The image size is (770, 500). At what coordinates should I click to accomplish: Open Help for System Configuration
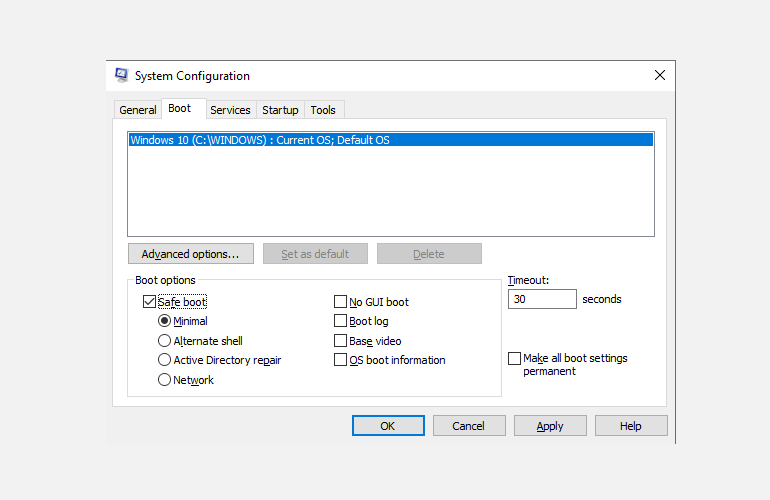[631, 426]
